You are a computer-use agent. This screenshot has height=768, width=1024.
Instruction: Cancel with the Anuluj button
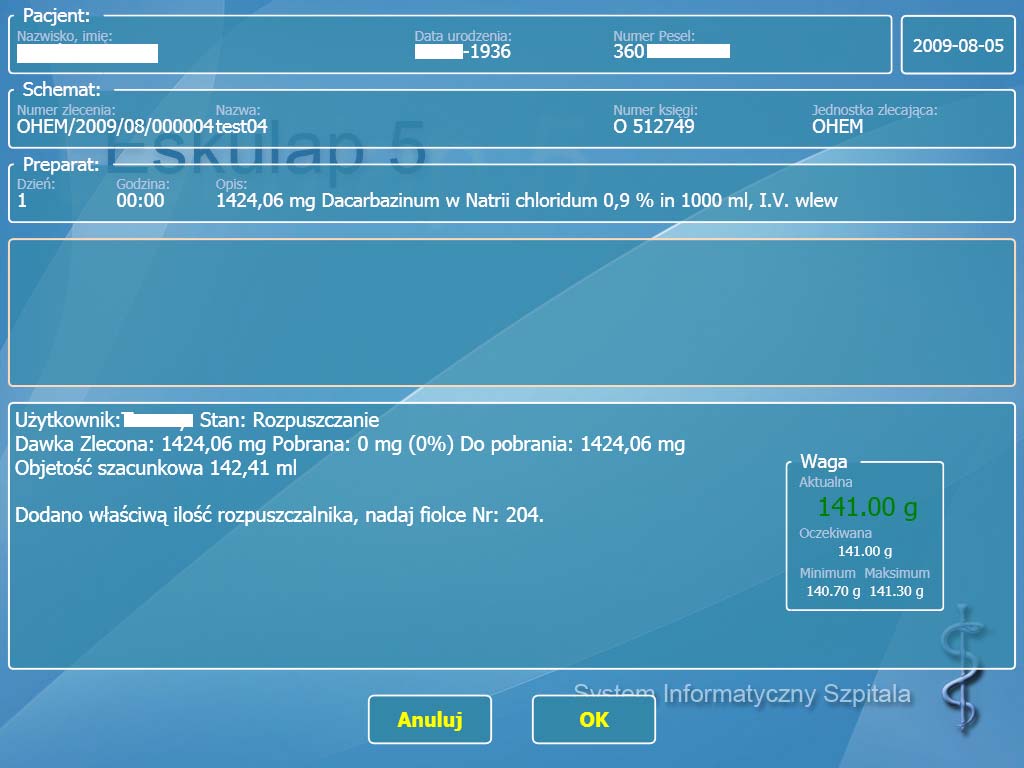point(430,719)
